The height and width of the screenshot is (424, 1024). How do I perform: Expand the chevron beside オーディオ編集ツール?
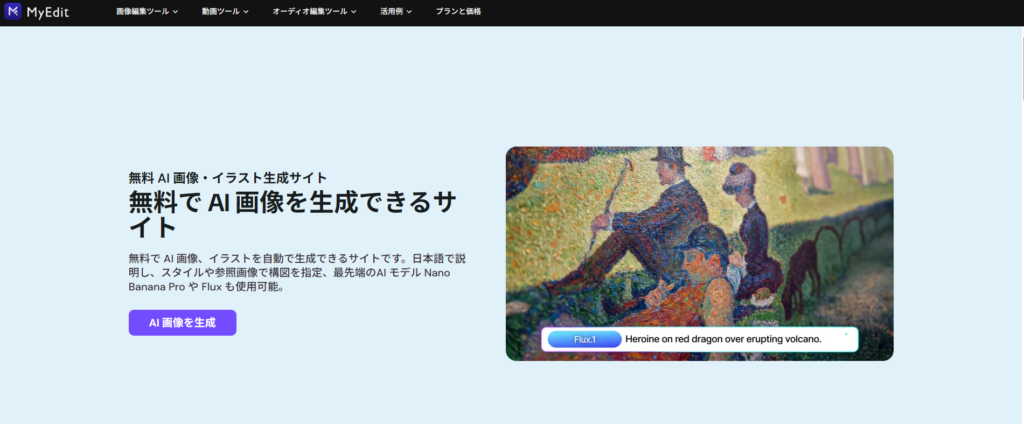tap(356, 12)
